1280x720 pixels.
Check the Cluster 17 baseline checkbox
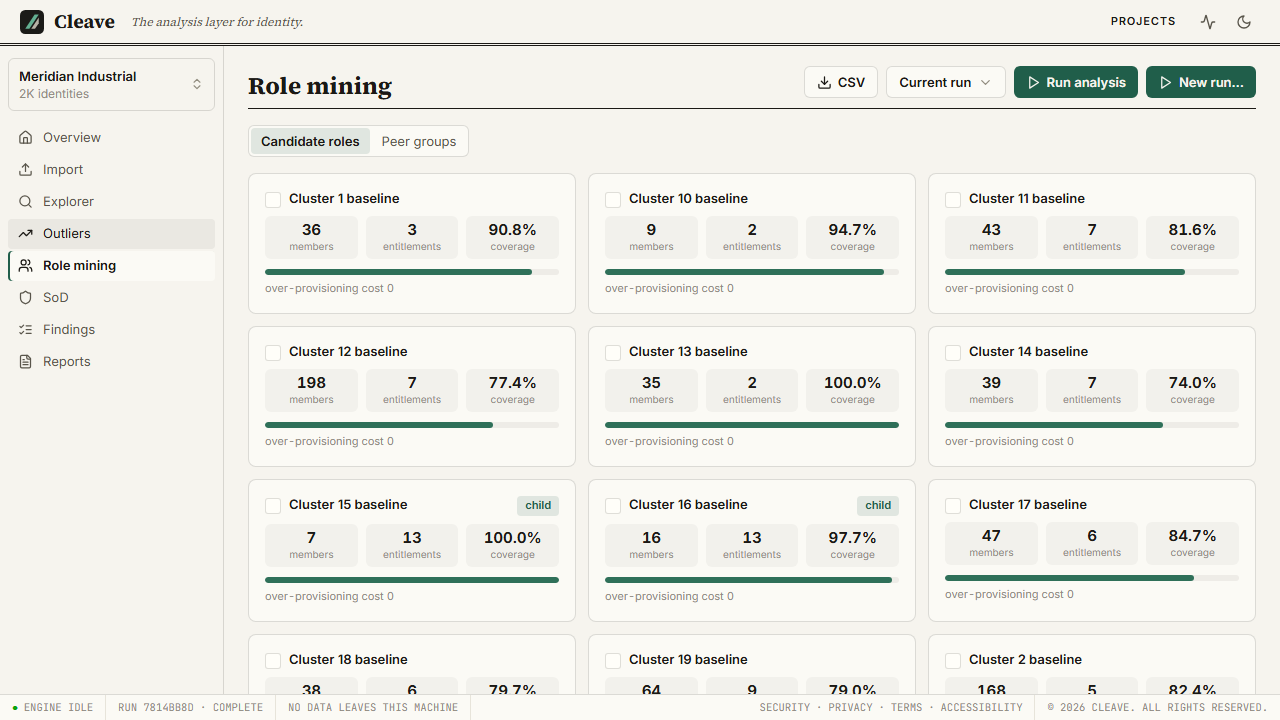coord(953,506)
